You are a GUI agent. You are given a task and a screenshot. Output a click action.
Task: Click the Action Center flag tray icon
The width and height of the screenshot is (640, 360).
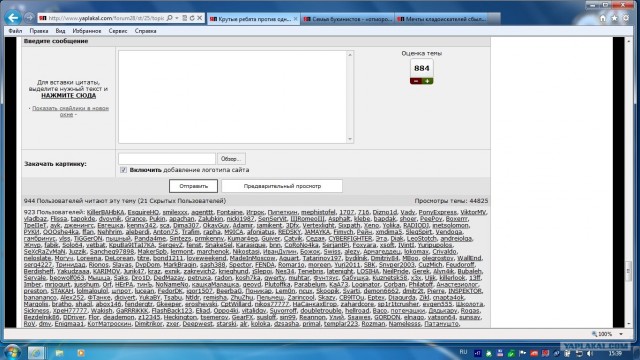click(523, 353)
